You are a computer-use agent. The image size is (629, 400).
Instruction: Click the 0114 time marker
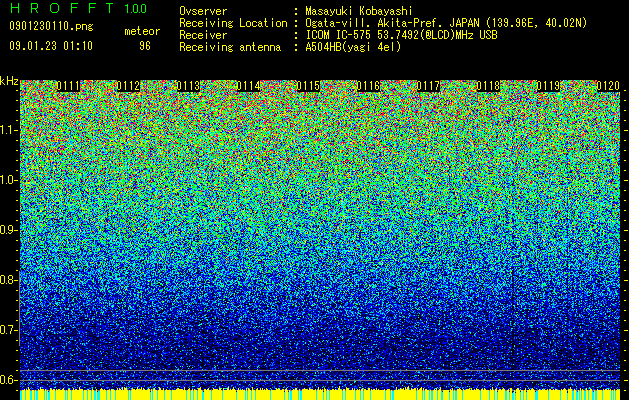click(248, 86)
